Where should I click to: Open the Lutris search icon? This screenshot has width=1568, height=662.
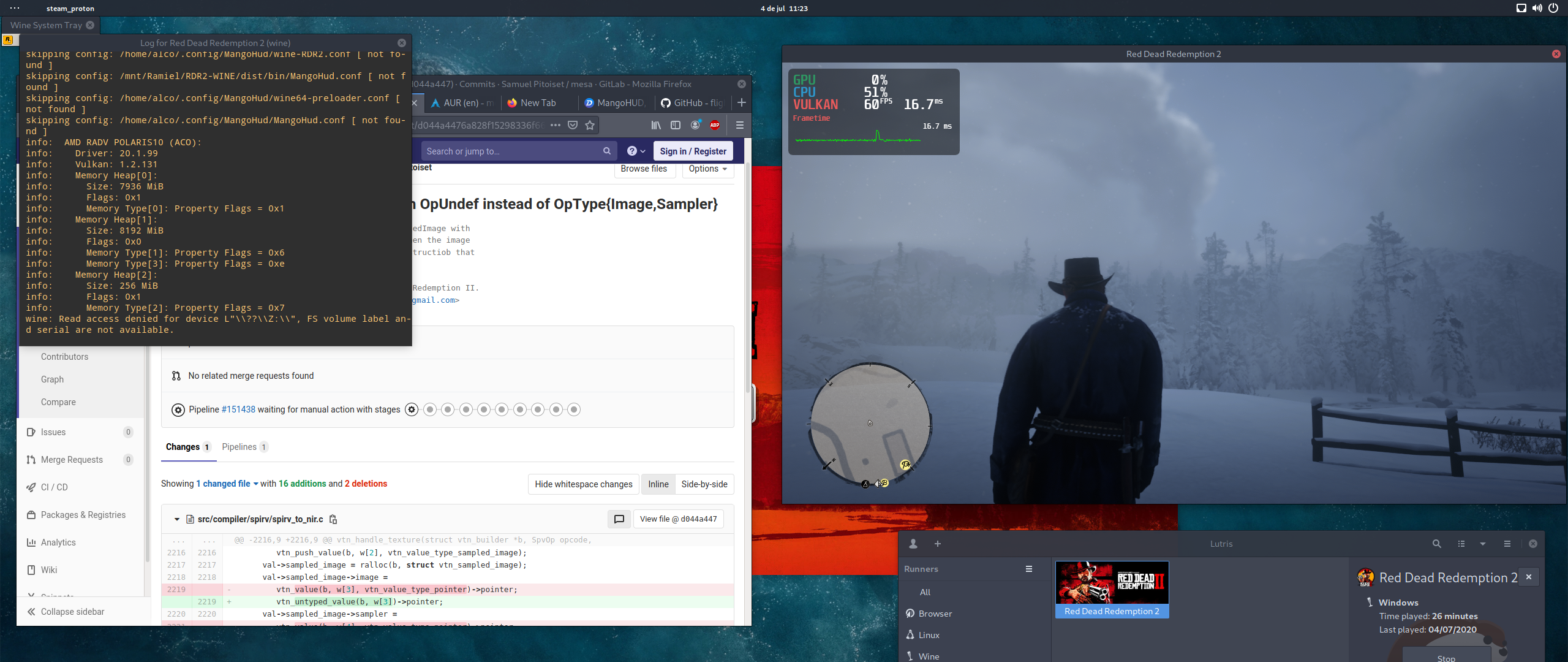pos(1437,544)
